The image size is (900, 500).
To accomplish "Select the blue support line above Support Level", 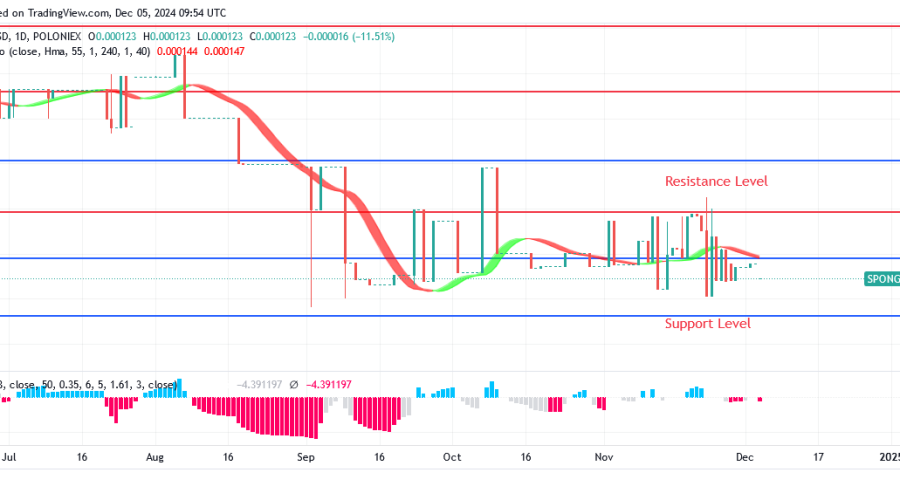I will (450, 316).
